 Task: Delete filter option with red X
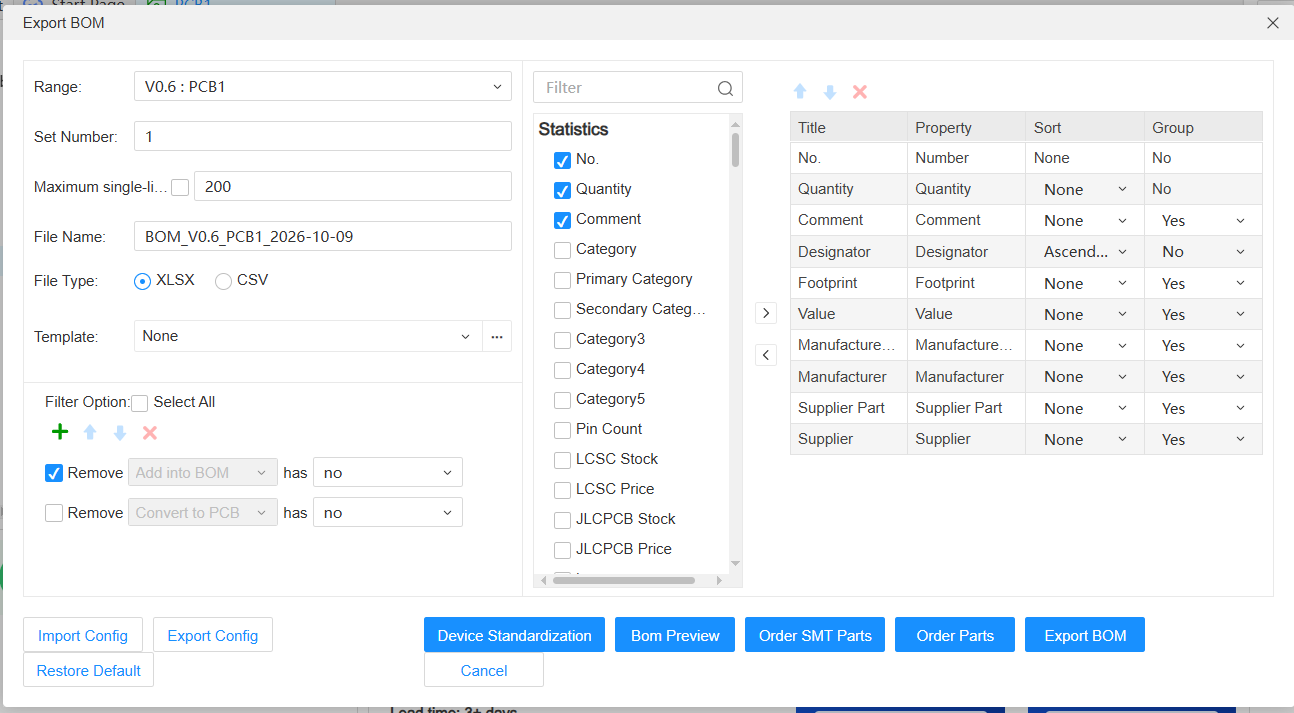[x=150, y=432]
